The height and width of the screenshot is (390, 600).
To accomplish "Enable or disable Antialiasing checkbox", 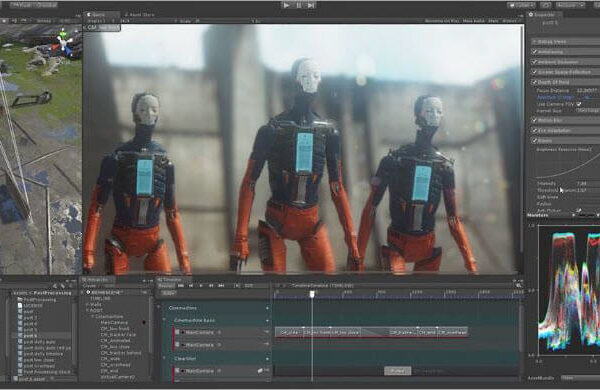I will [535, 51].
